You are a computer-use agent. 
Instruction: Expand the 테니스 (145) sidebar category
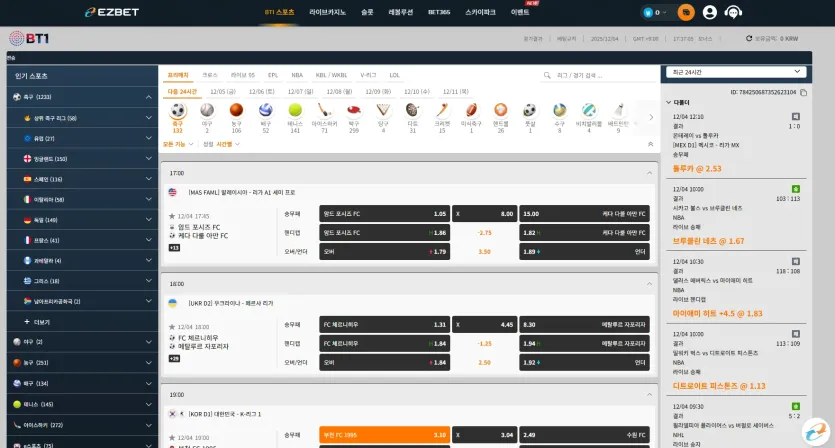click(149, 404)
